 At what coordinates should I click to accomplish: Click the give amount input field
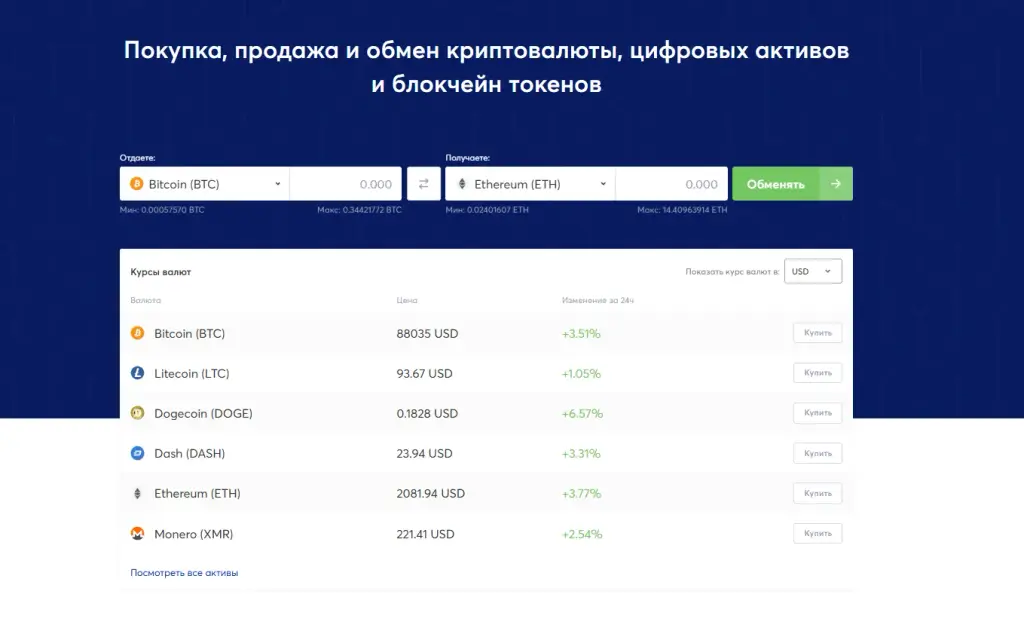[345, 184]
